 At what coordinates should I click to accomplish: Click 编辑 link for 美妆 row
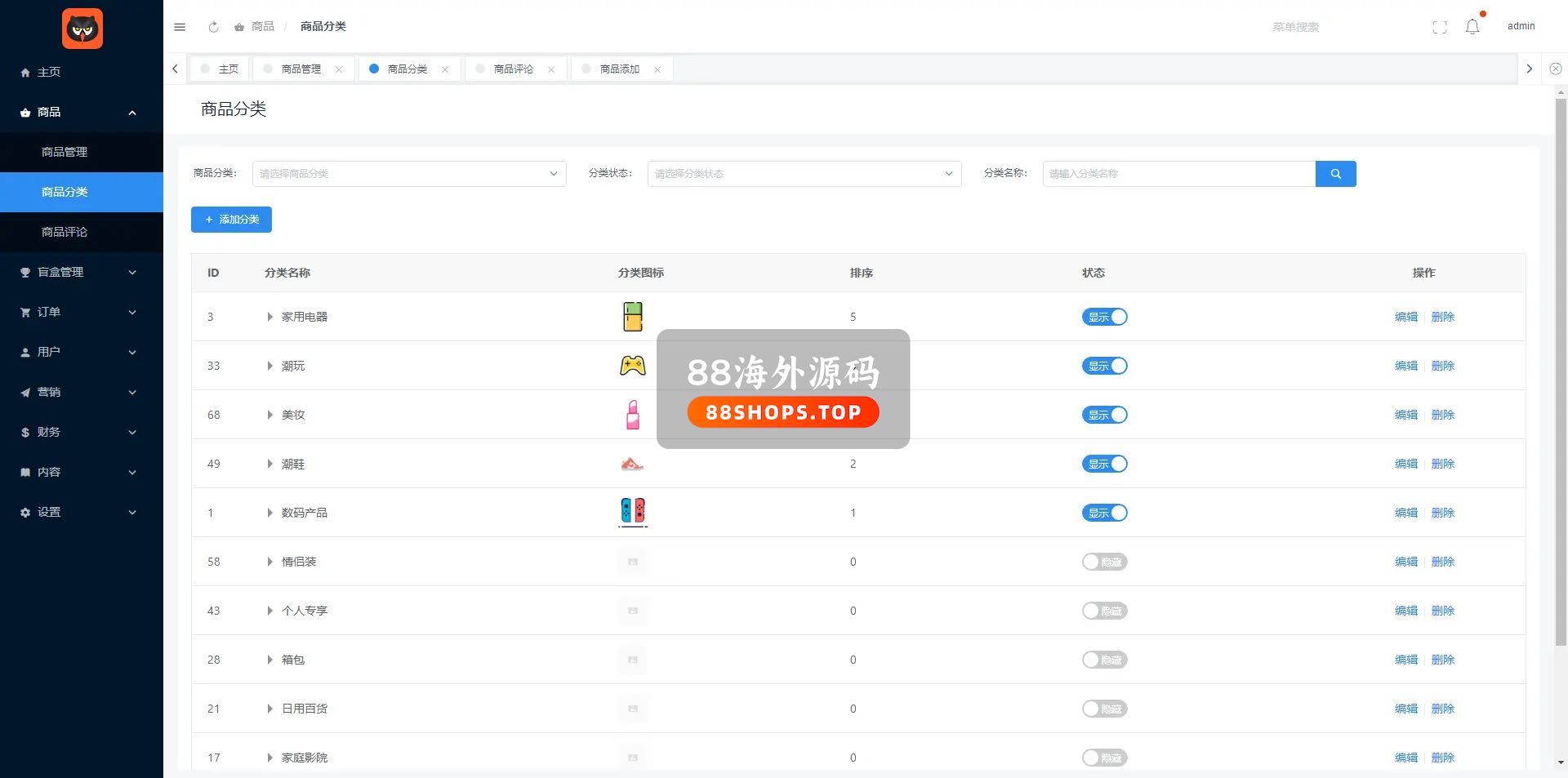pos(1405,415)
